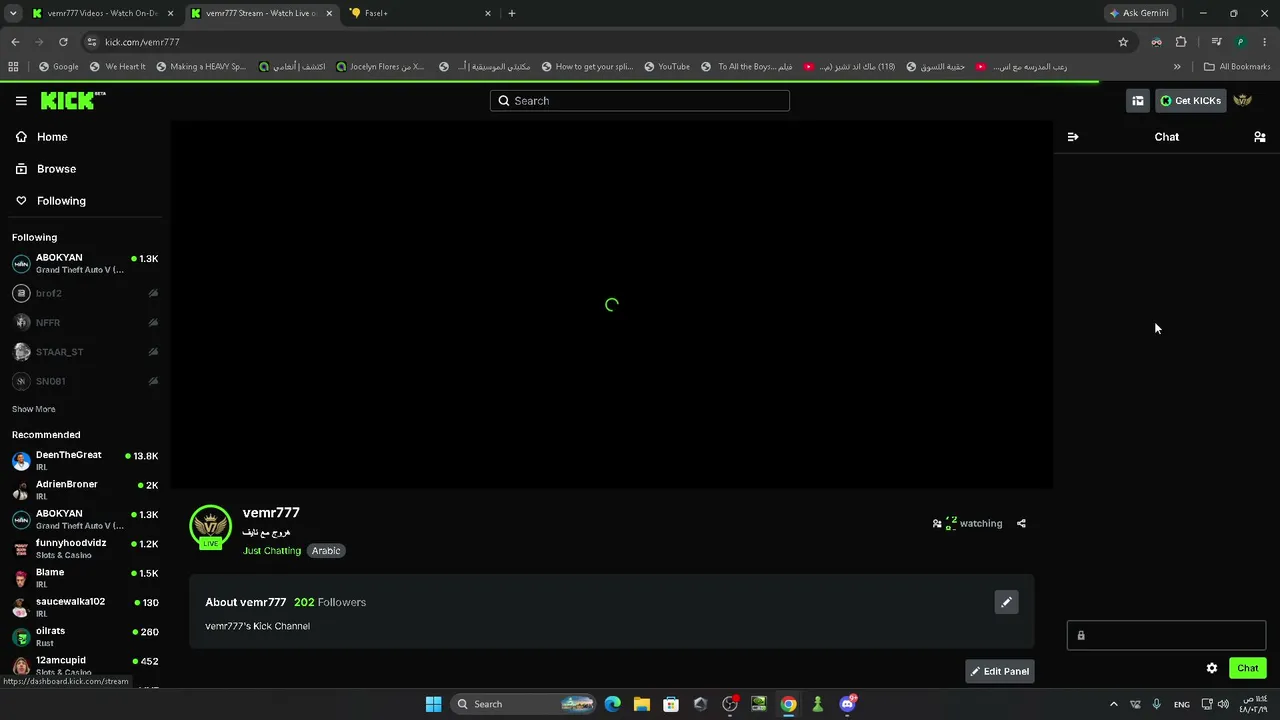
Task: Open a new browser tab
Action: 512,13
